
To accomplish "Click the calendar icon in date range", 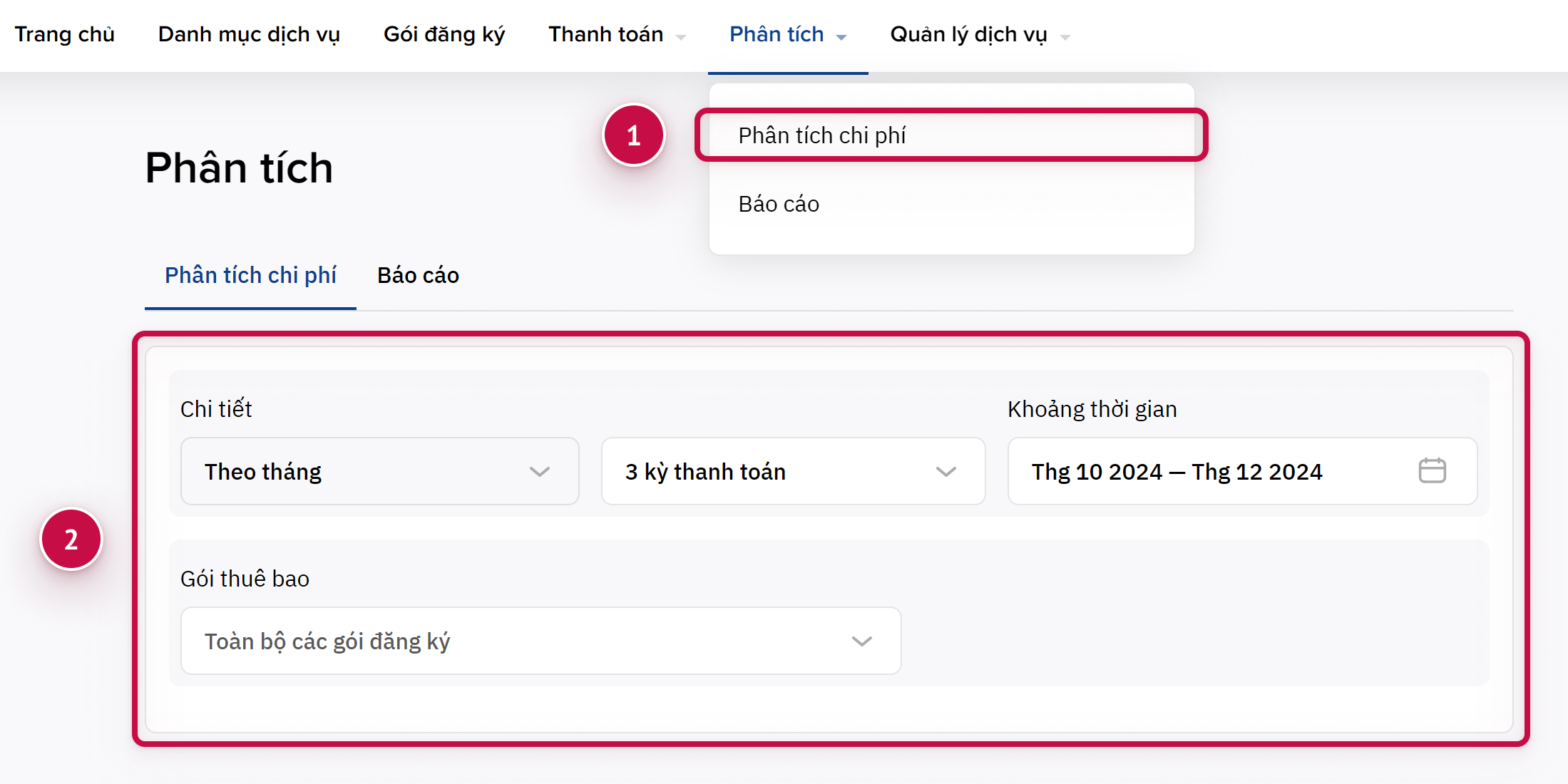I will point(1432,471).
